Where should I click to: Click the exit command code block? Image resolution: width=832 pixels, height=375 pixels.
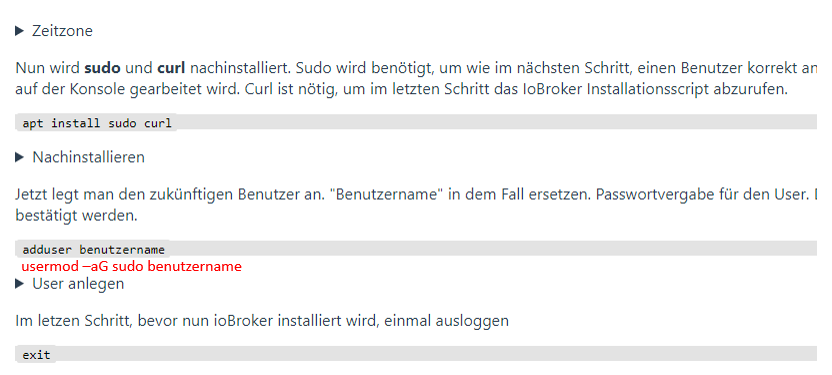tap(416, 354)
